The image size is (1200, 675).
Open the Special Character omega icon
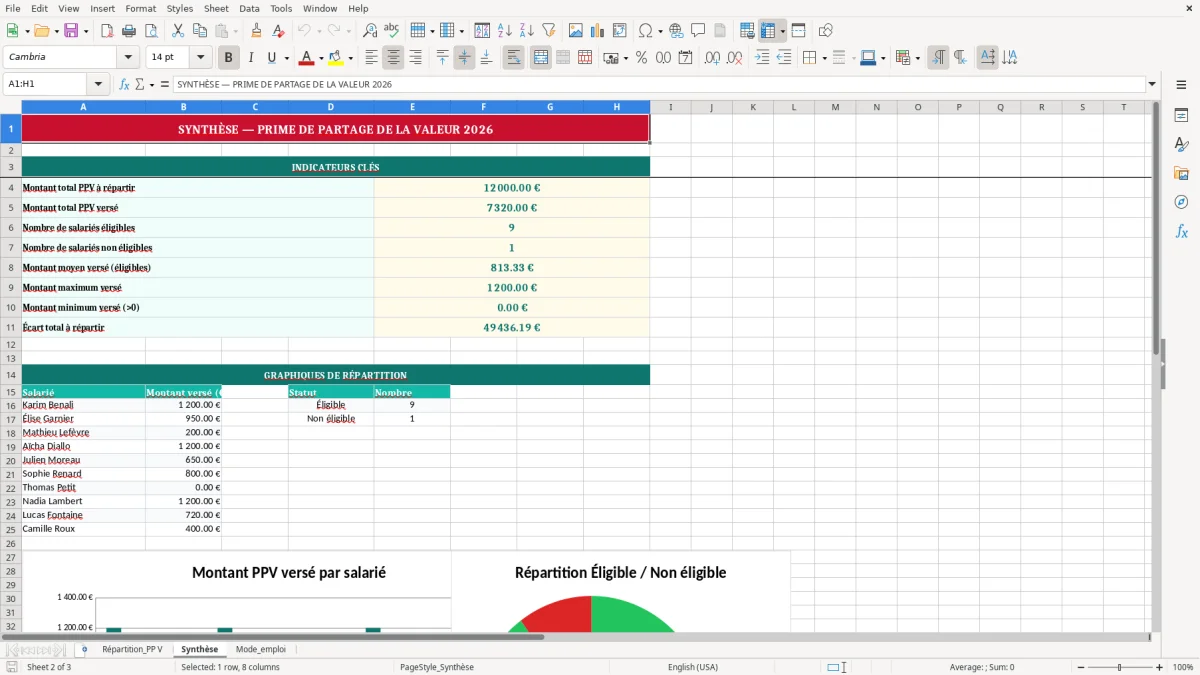tap(645, 31)
